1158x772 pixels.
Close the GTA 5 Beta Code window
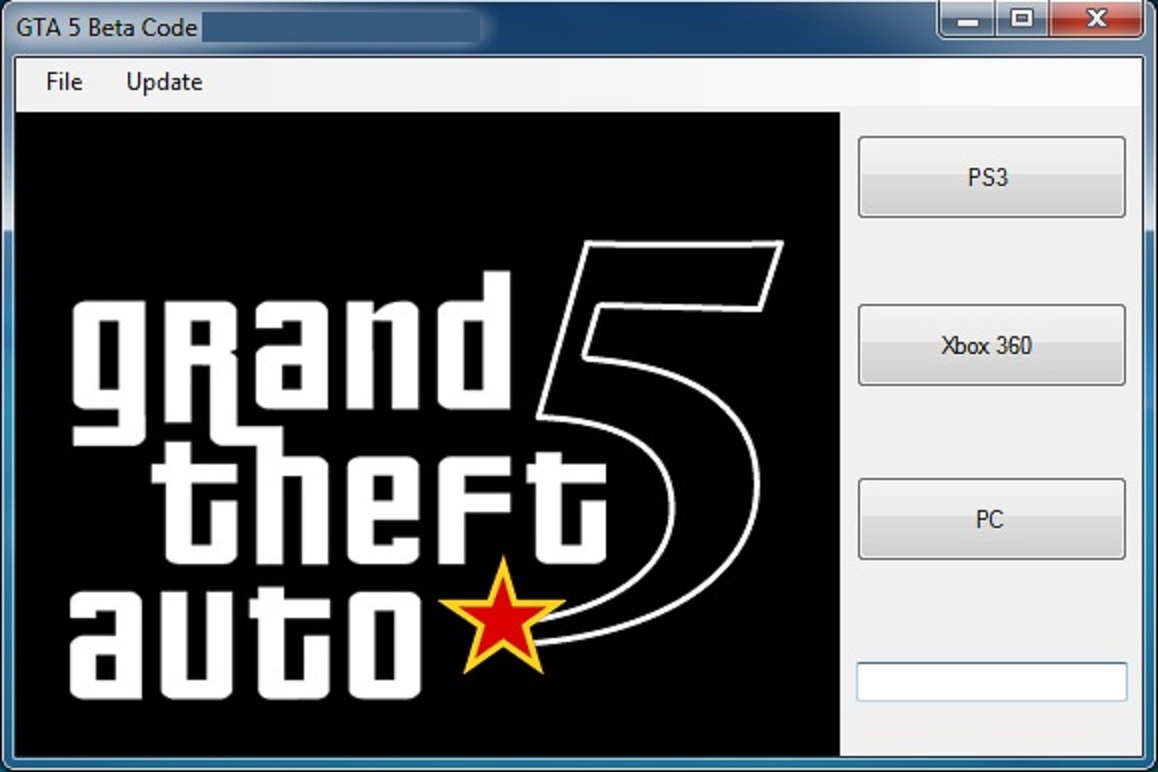point(1097,18)
